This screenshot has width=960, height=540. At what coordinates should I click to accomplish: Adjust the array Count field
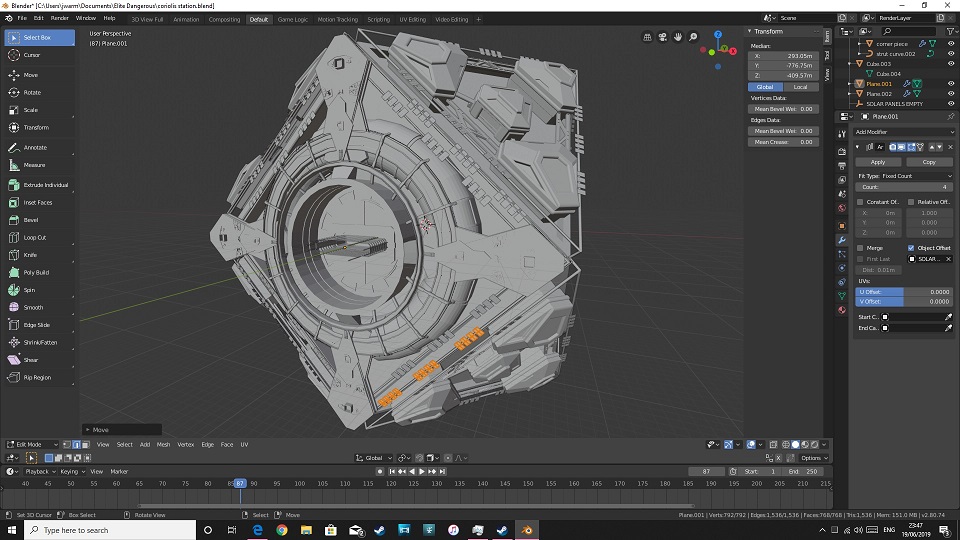(x=904, y=187)
